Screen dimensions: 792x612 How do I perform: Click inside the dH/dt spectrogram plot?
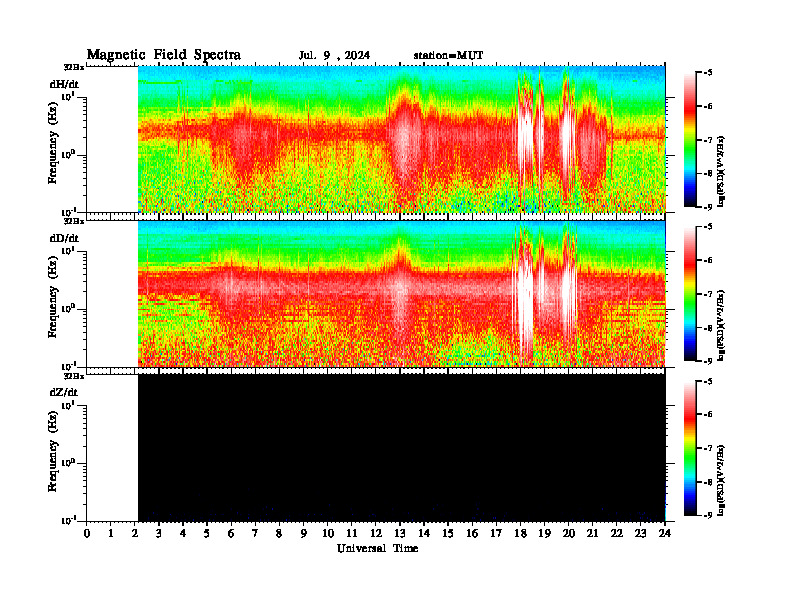(402, 139)
